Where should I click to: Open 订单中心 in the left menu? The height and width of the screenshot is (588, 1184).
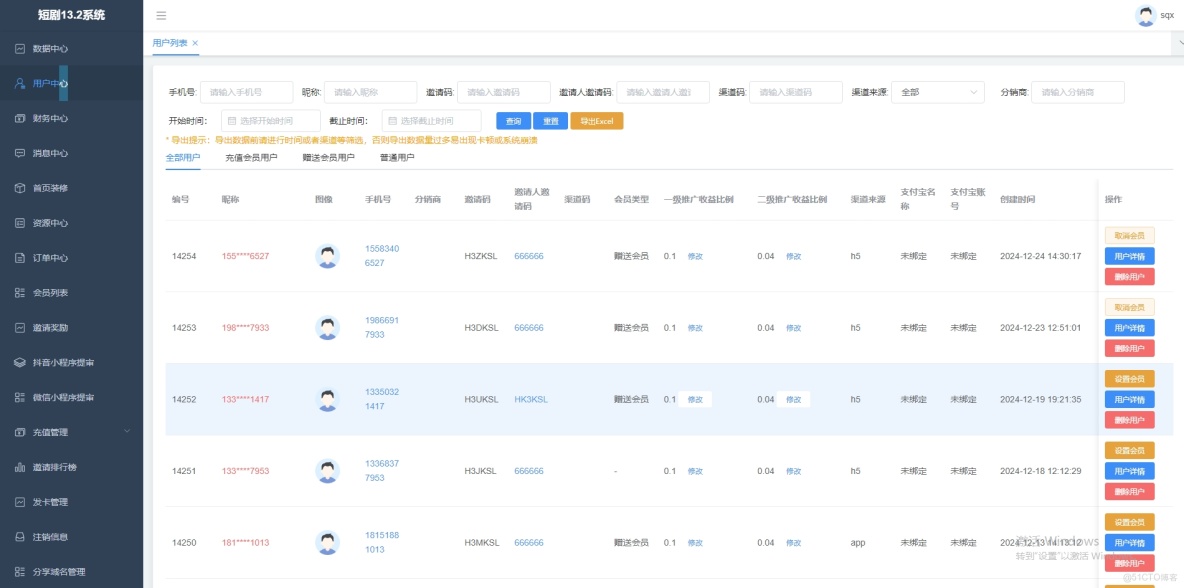47,258
